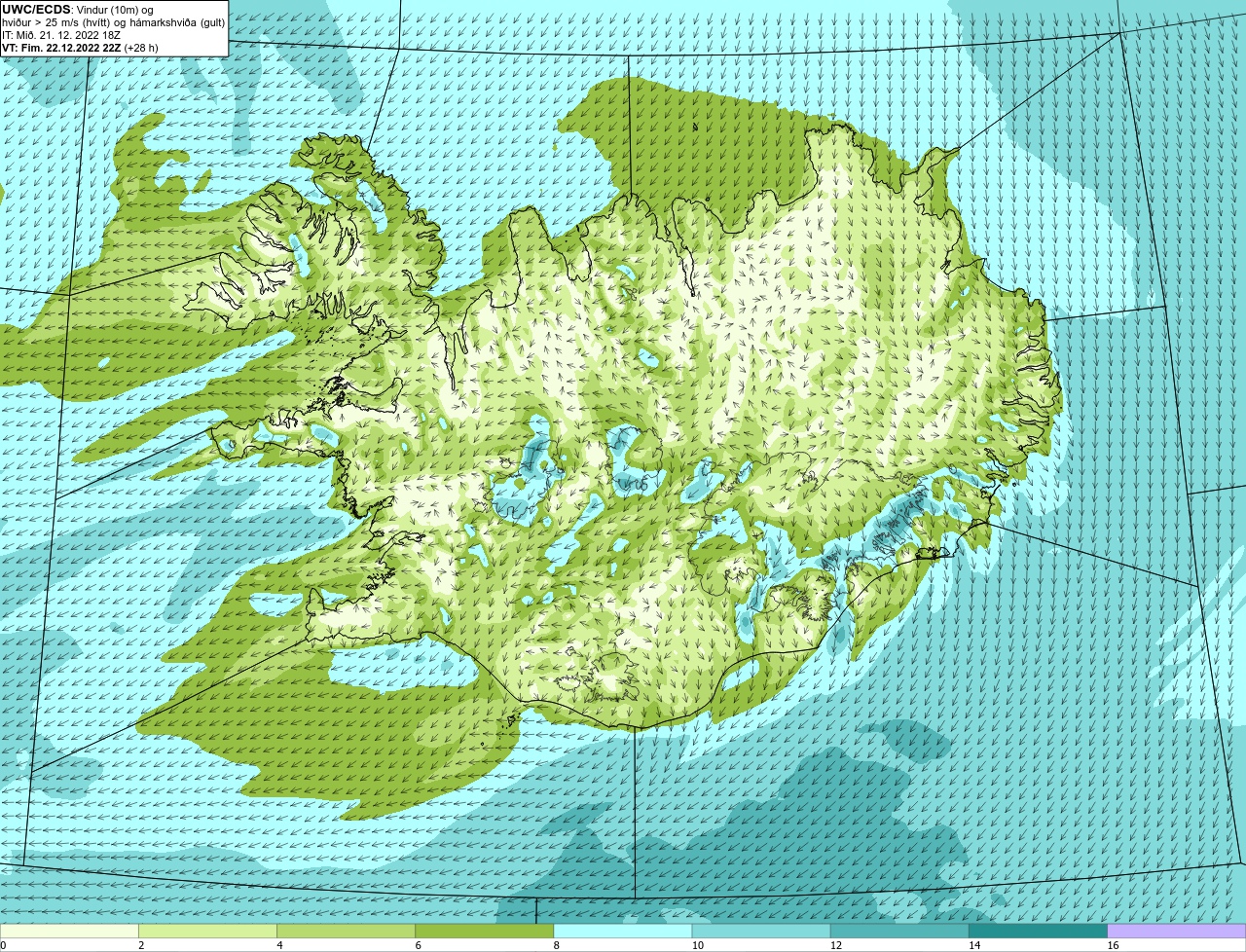Click the "4" label on the color scale

point(279,945)
